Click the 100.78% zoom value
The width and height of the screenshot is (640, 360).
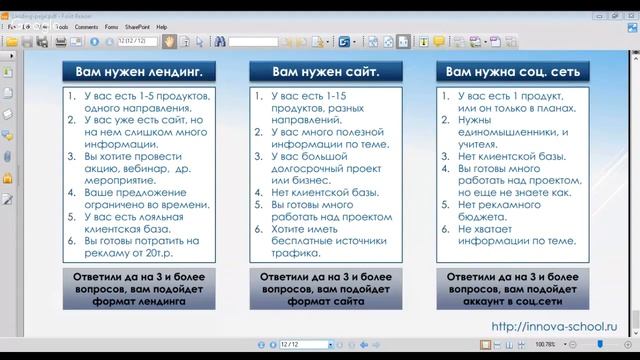[x=545, y=344]
